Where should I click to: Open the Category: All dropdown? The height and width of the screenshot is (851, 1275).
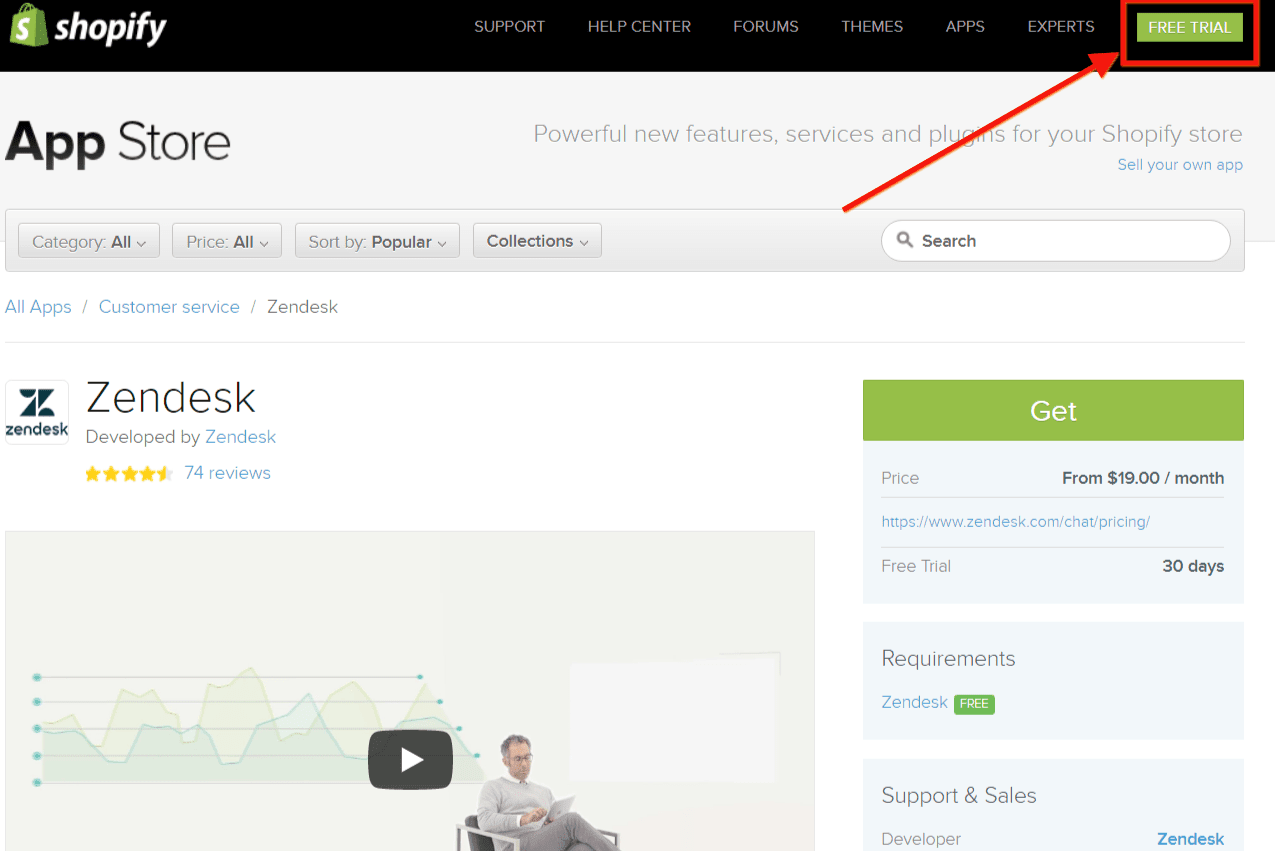tap(89, 241)
